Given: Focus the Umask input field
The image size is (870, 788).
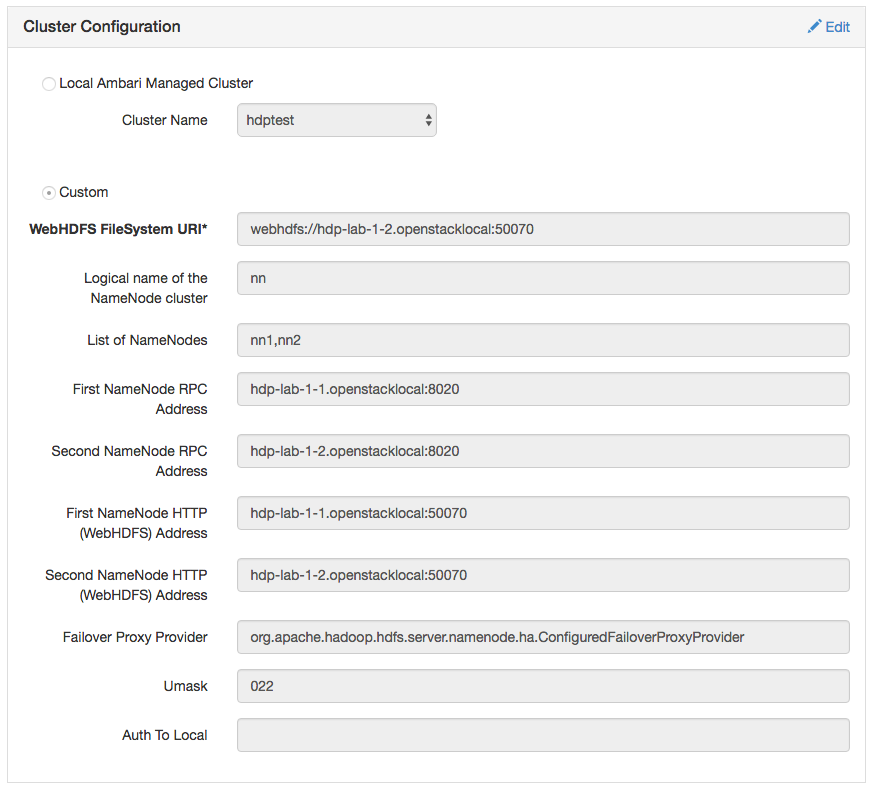Looking at the screenshot, I should (543, 686).
